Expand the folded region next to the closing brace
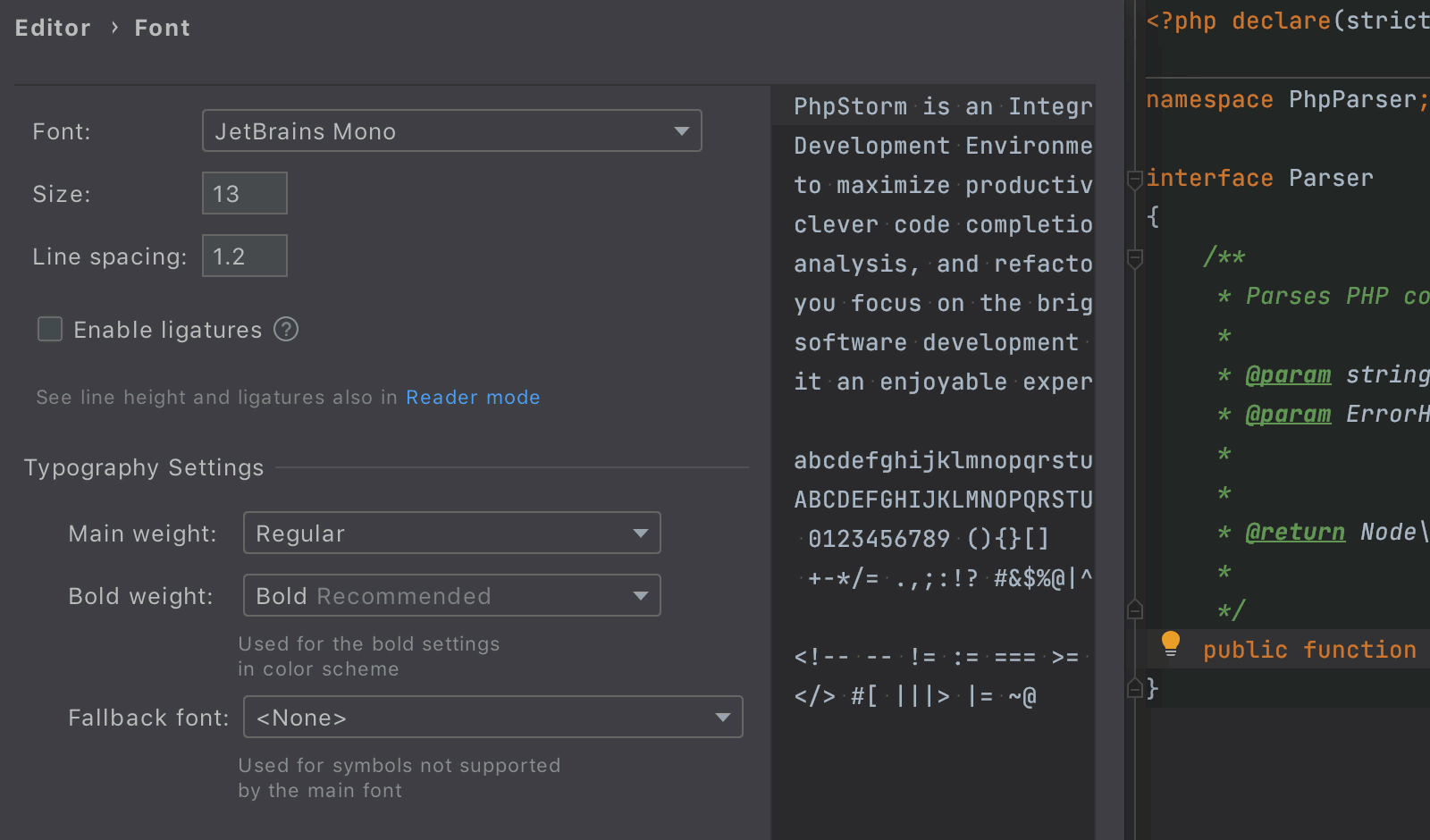Viewport: 1430px width, 840px height. pyautogui.click(x=1133, y=690)
